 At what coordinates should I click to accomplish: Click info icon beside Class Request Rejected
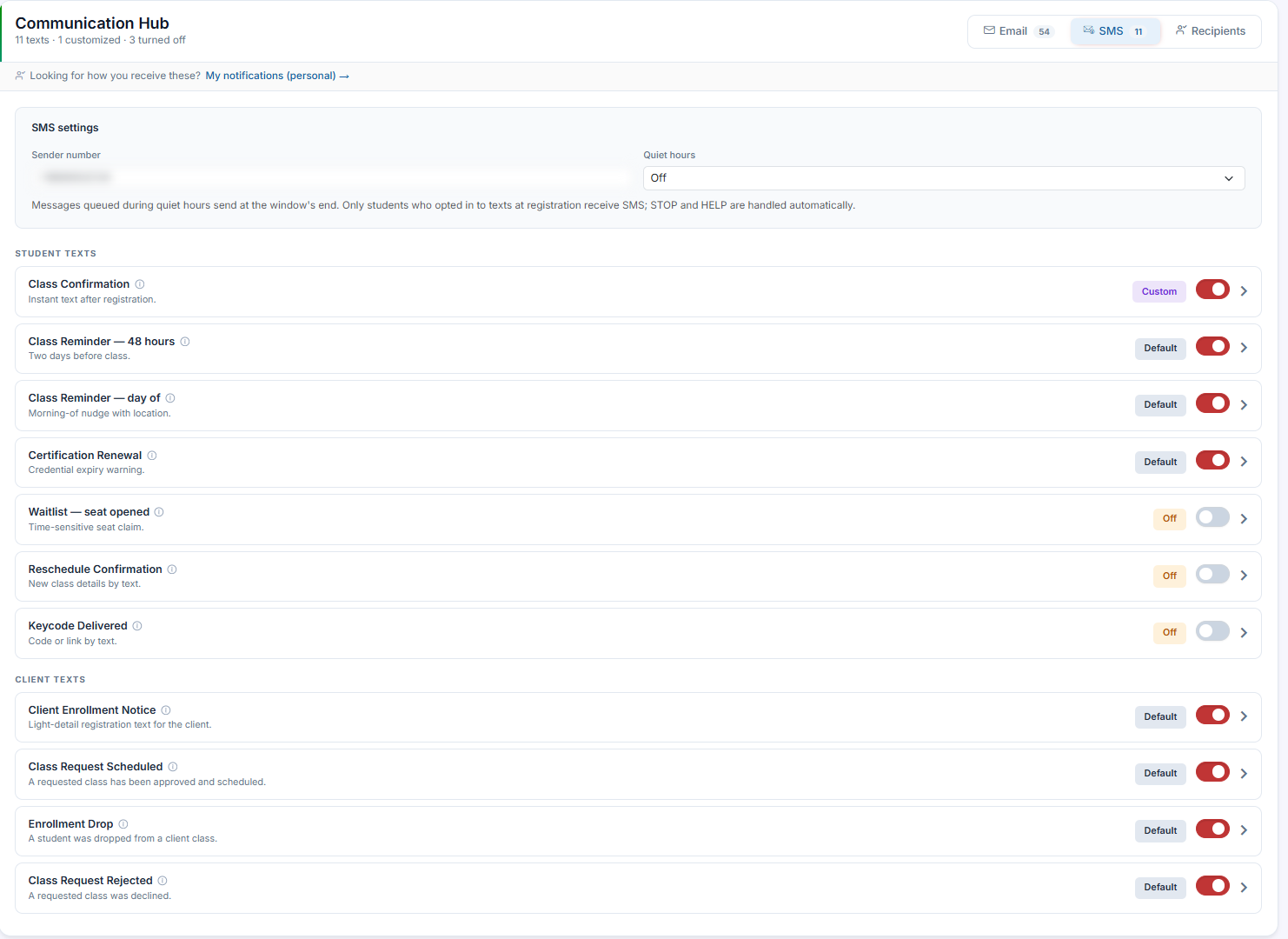[163, 881]
